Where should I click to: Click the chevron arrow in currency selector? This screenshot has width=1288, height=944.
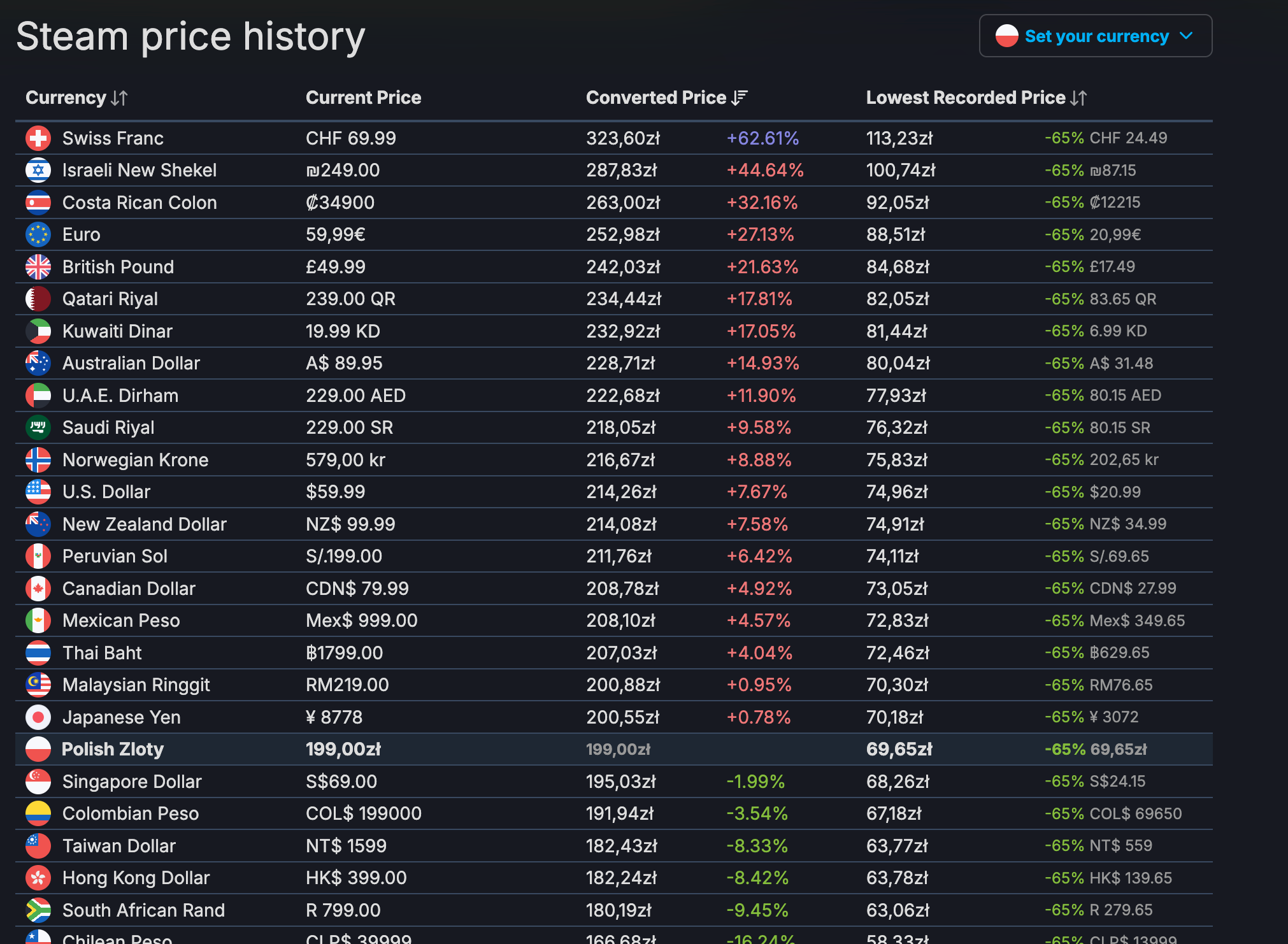tap(1186, 36)
